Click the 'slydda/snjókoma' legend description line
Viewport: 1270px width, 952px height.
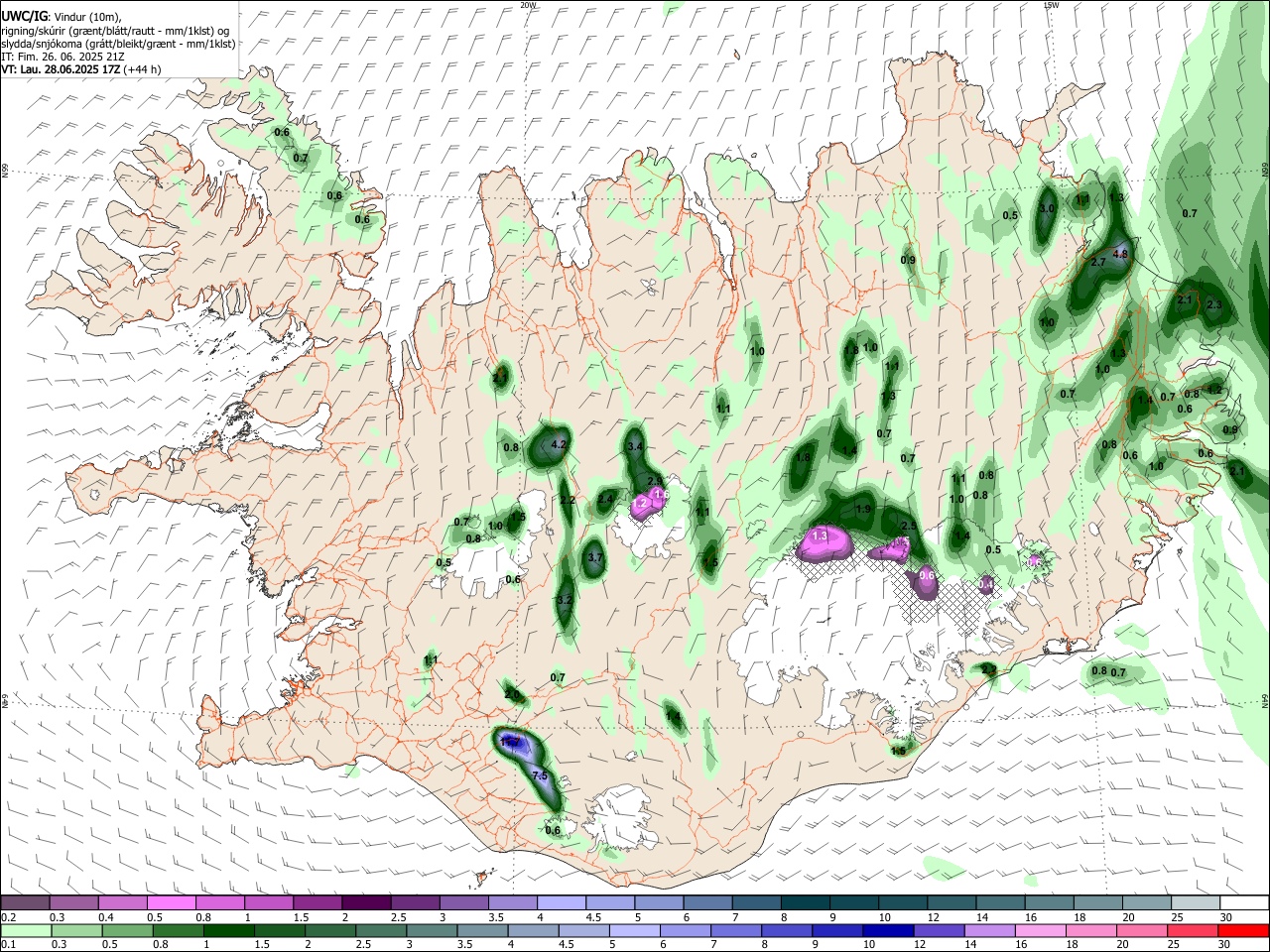[x=118, y=44]
